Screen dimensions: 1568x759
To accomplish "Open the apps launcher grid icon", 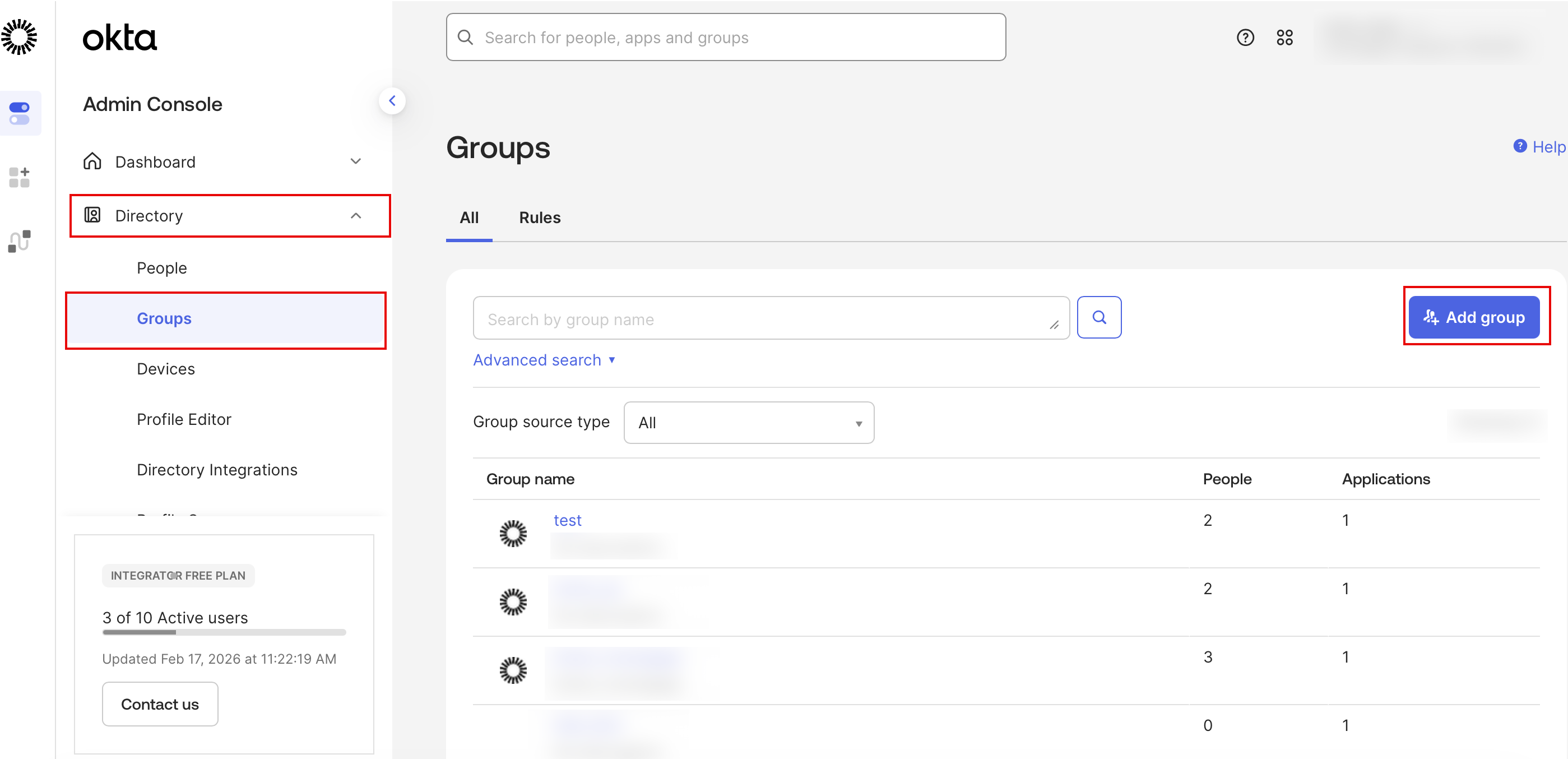I will pos(1284,38).
